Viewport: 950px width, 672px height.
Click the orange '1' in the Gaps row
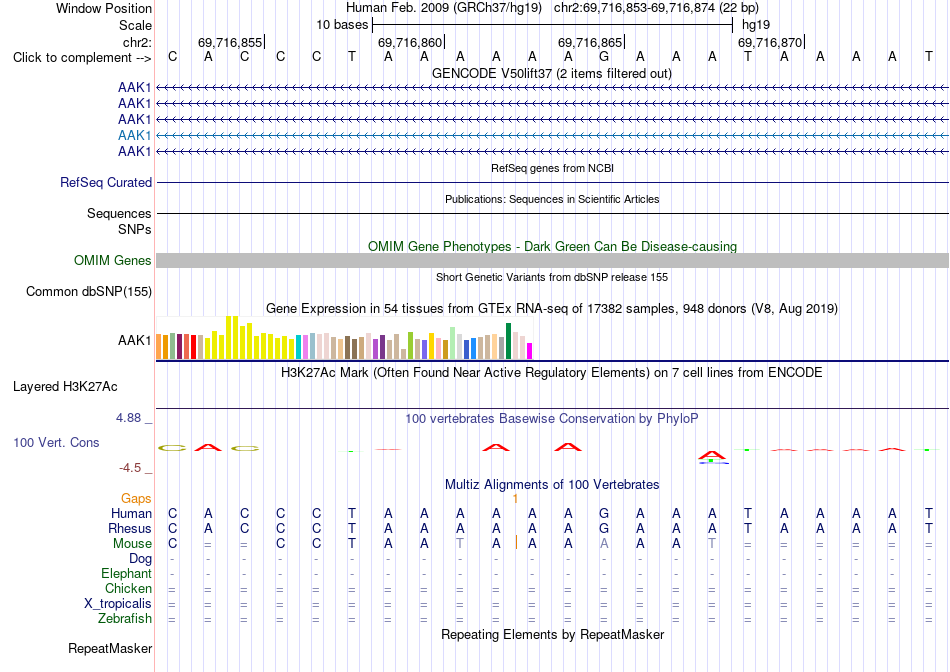[x=515, y=499]
